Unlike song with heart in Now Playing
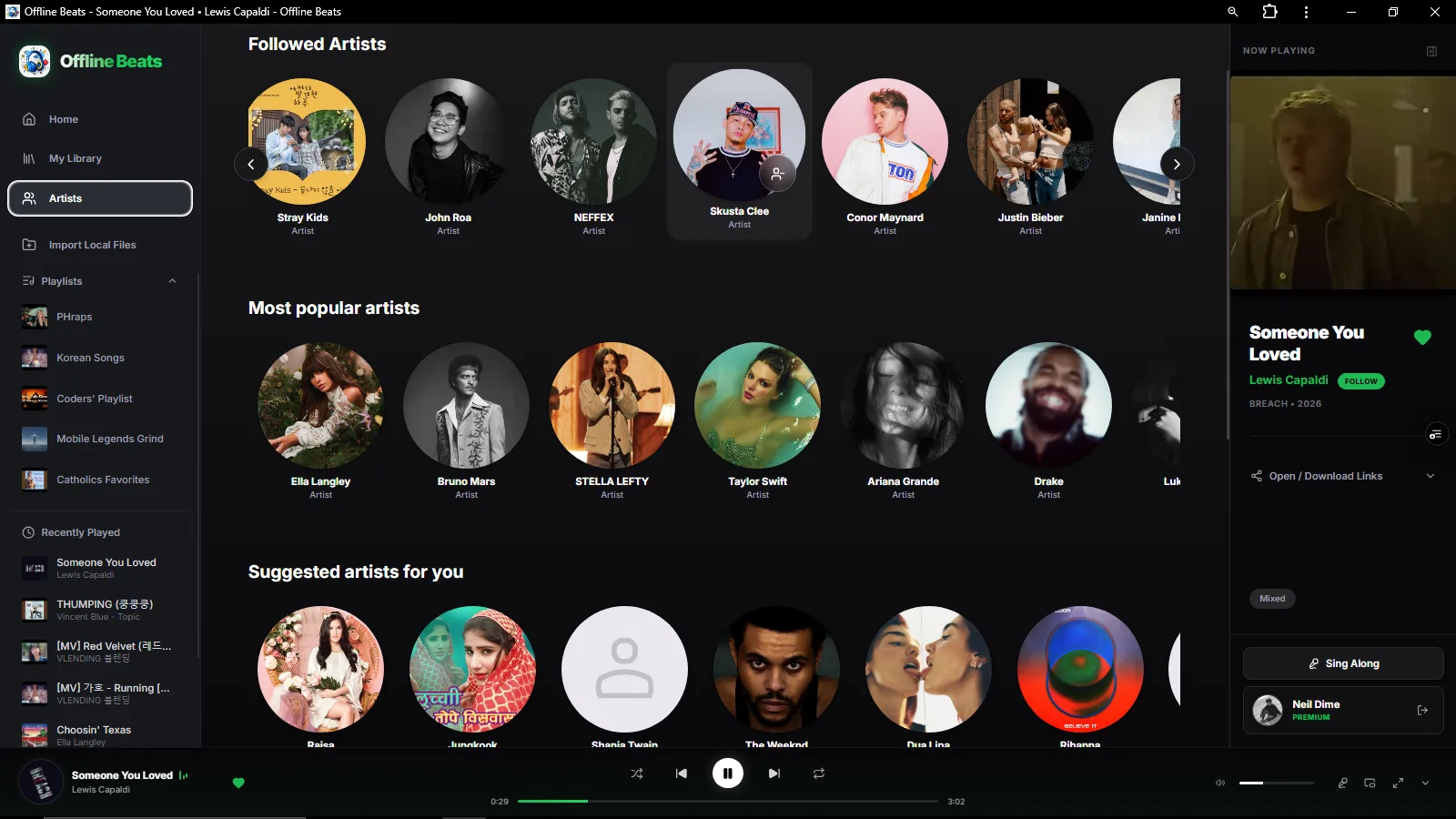The width and height of the screenshot is (1456, 819). tap(1422, 338)
